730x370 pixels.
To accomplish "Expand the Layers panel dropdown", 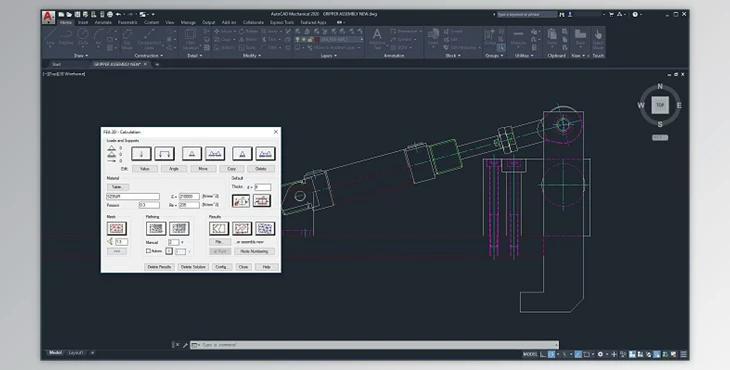I will click(330, 55).
